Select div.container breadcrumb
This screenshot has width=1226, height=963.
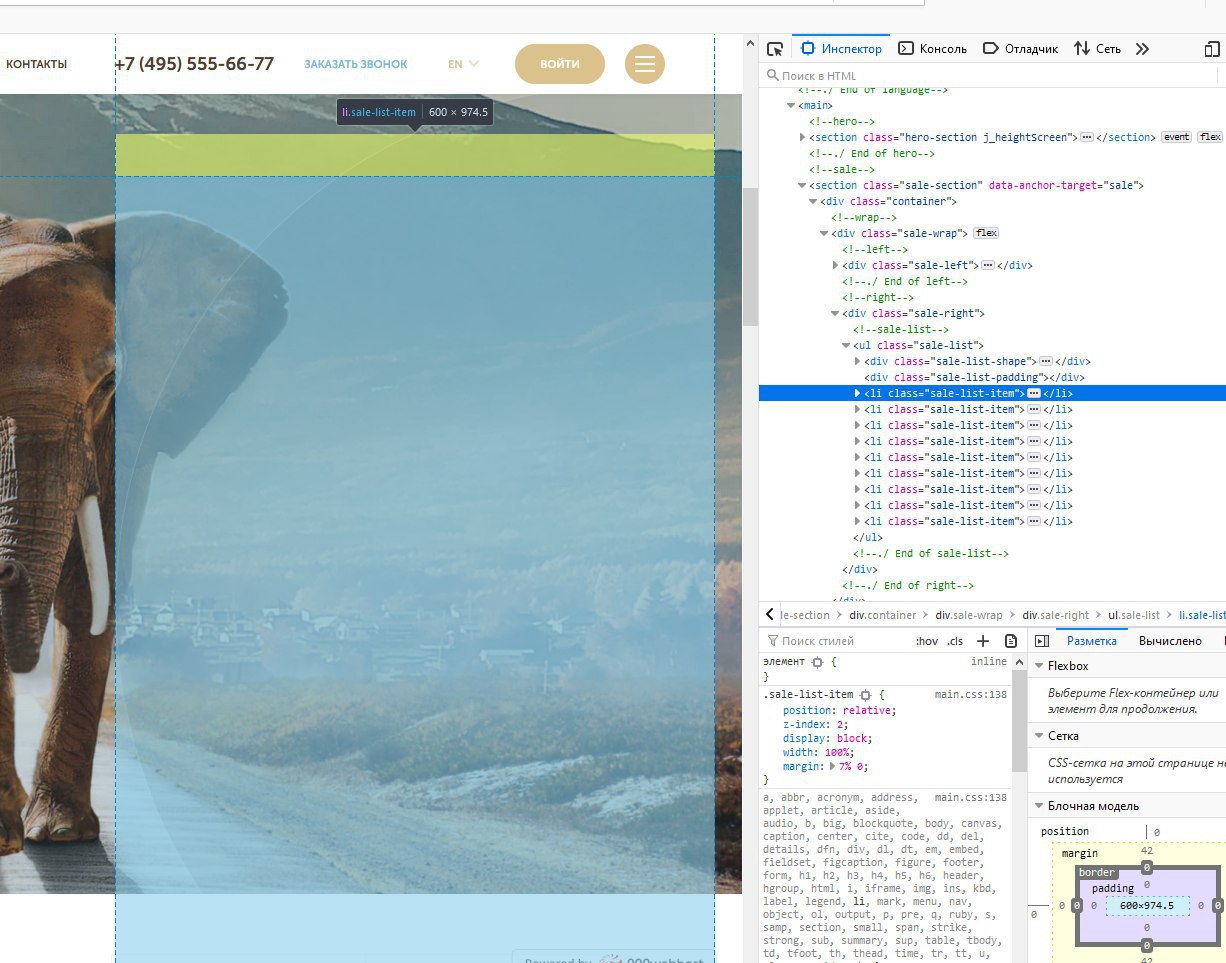coord(883,615)
